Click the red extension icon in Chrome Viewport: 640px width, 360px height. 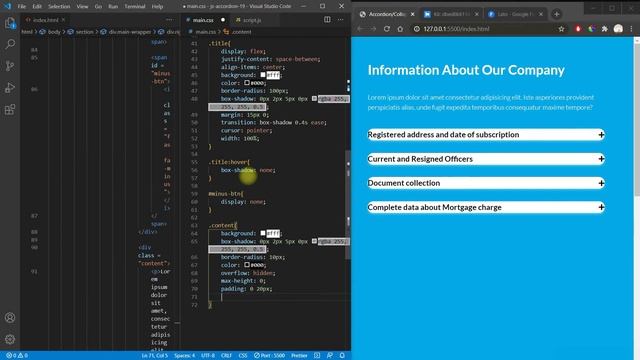(578, 29)
